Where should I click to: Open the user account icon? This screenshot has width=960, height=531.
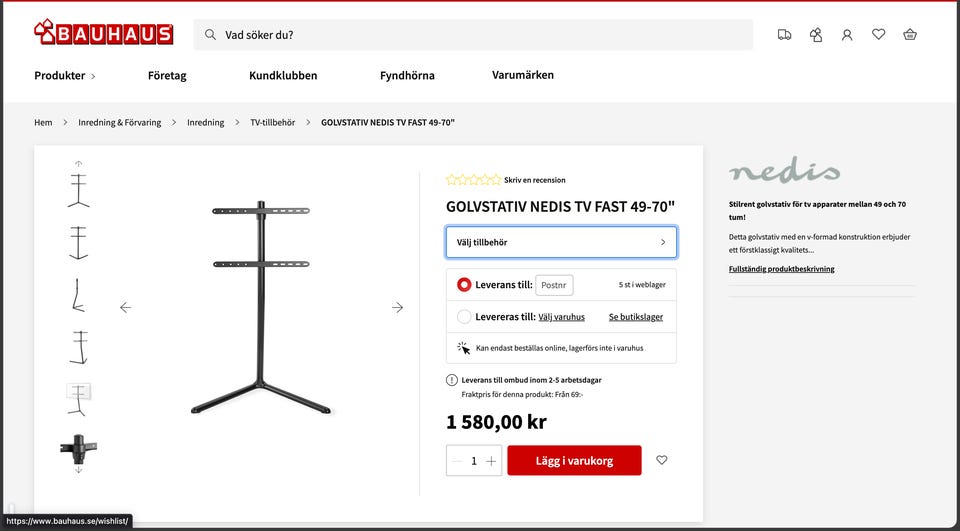click(x=847, y=35)
